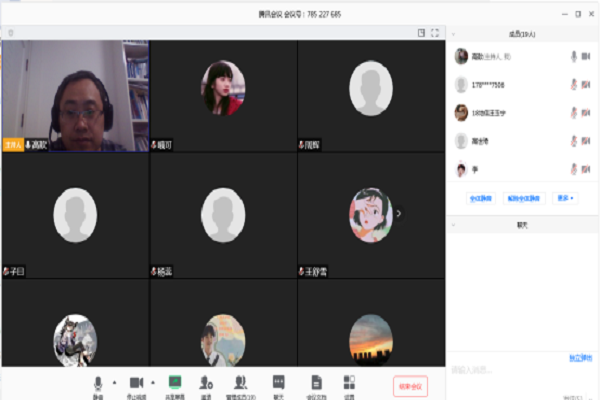Collapse the members panel header
Viewport: 600px width, 400px height.
[x=452, y=33]
